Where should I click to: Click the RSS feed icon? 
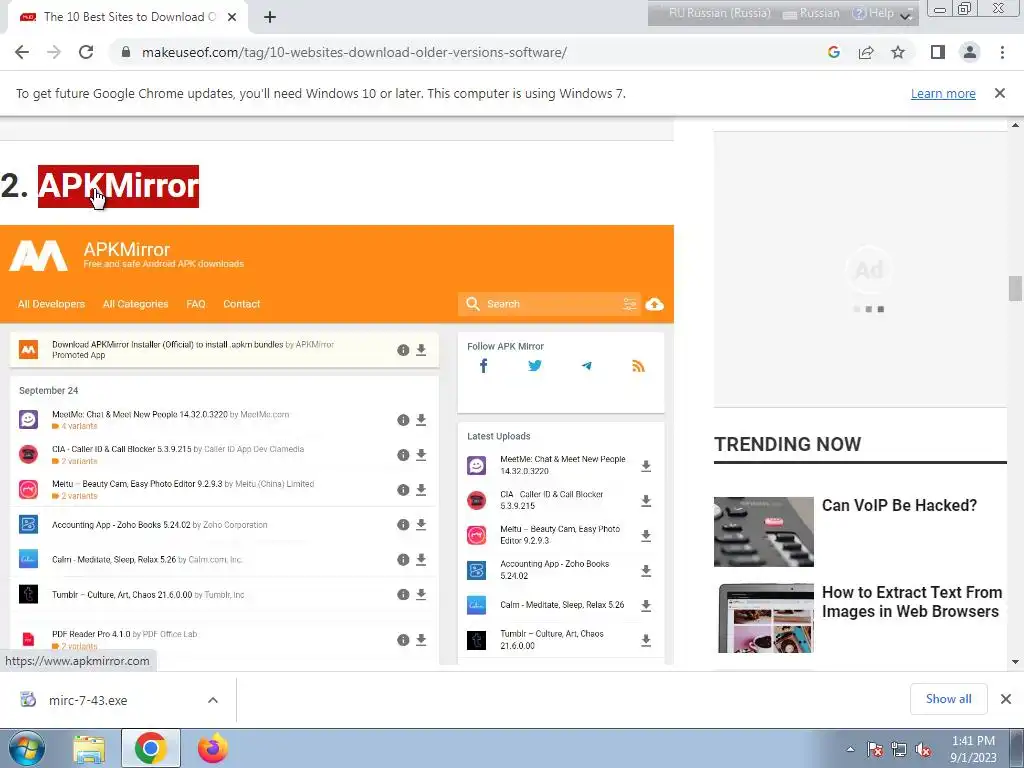pos(638,366)
